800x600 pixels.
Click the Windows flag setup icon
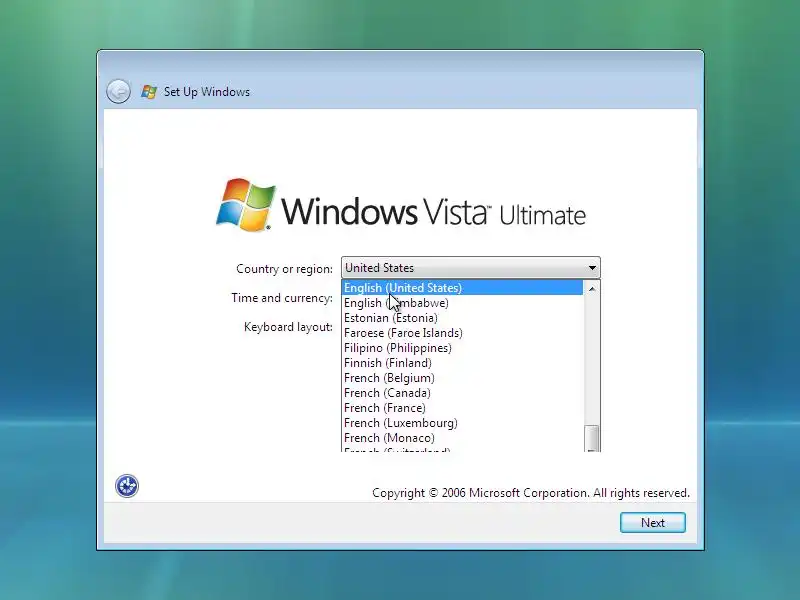click(149, 92)
